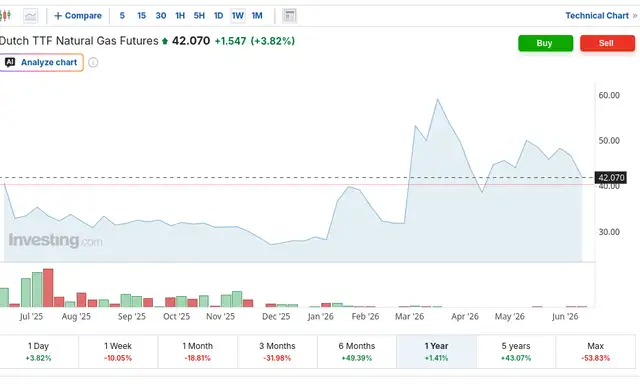Click the 42.070 current price label on the axis

point(611,178)
